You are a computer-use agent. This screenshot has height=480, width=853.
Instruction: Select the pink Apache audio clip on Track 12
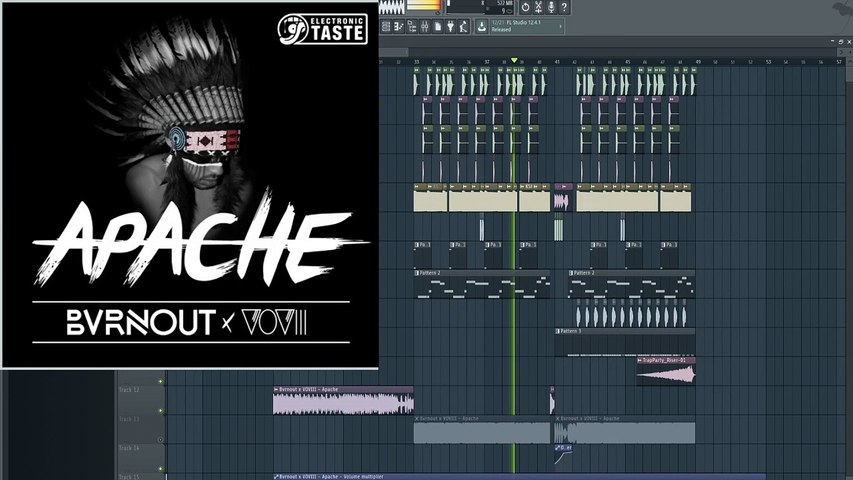tap(343, 401)
